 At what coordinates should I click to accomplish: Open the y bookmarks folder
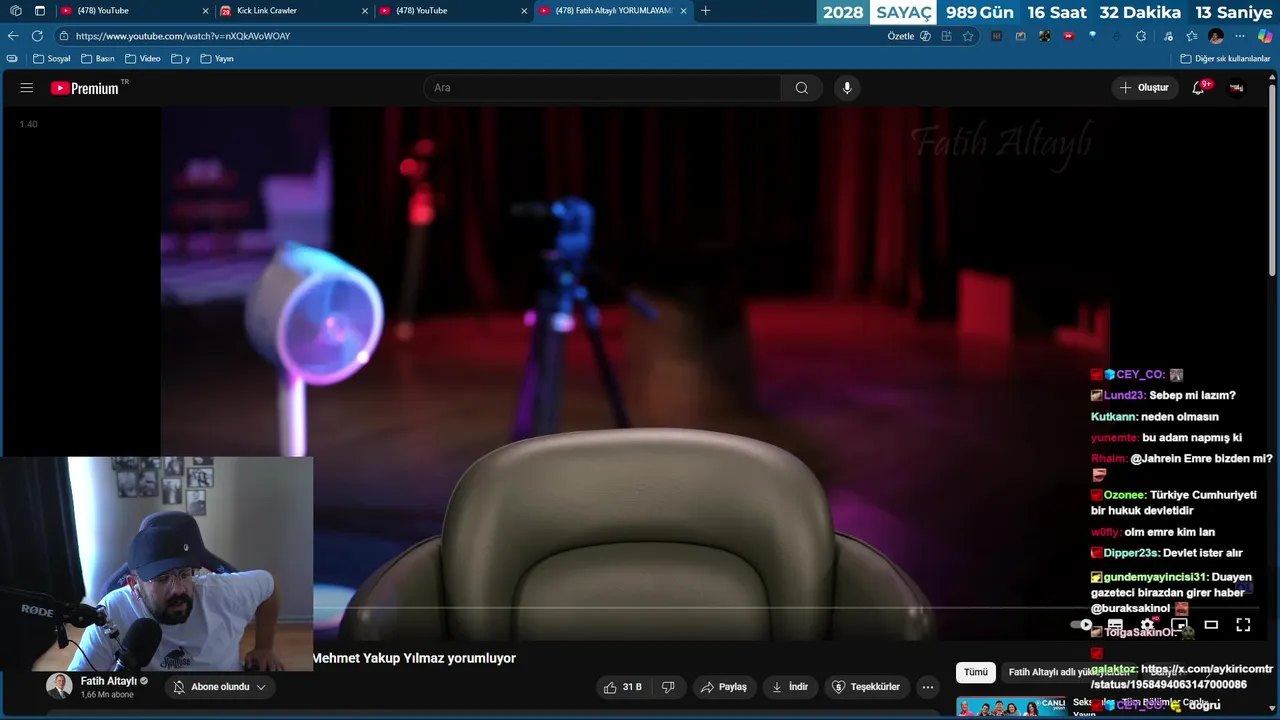[x=181, y=59]
